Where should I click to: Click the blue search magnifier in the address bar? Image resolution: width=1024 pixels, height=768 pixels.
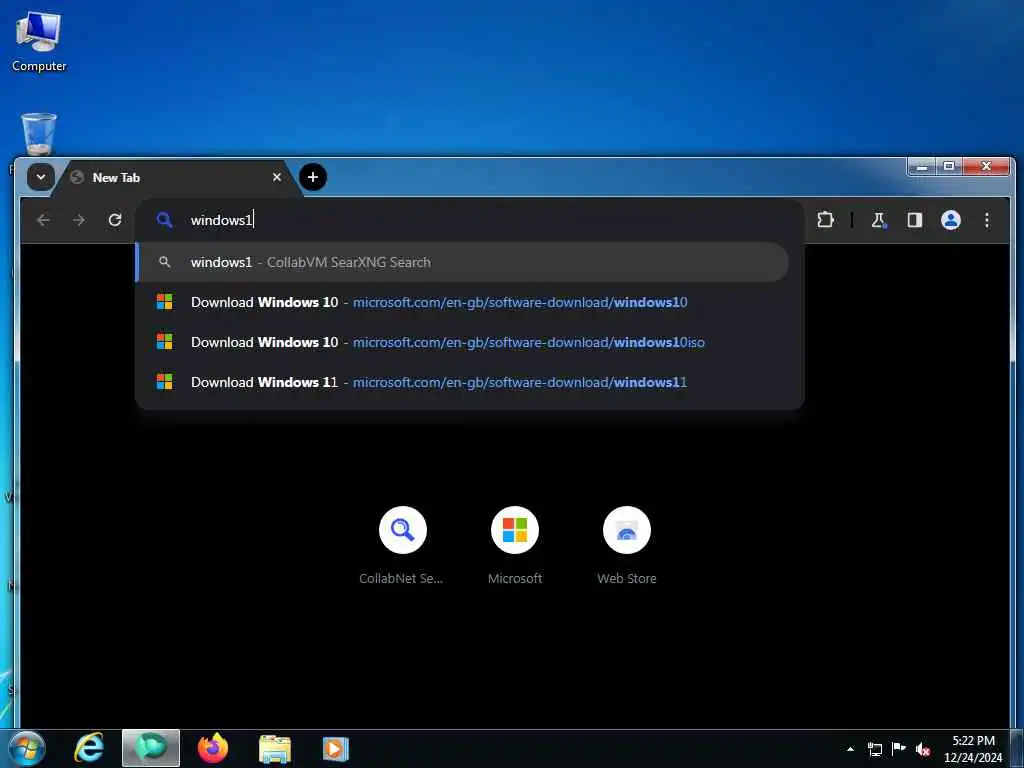pyautogui.click(x=165, y=220)
